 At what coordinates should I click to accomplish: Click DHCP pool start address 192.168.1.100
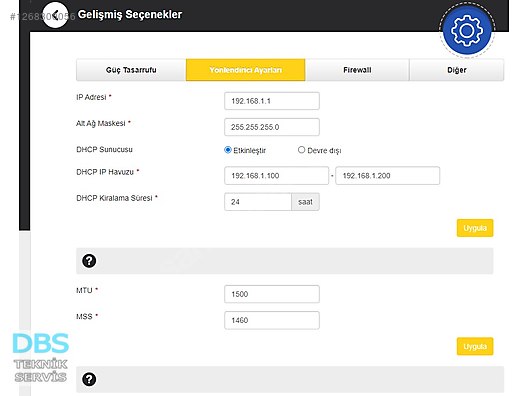click(276, 176)
